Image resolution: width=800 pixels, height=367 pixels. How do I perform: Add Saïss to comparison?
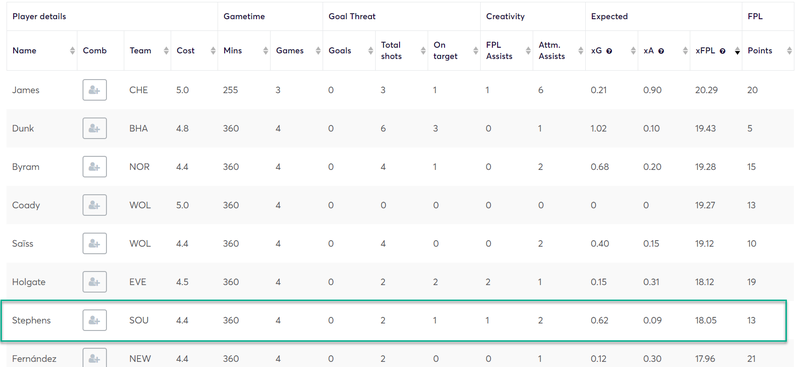[94, 243]
